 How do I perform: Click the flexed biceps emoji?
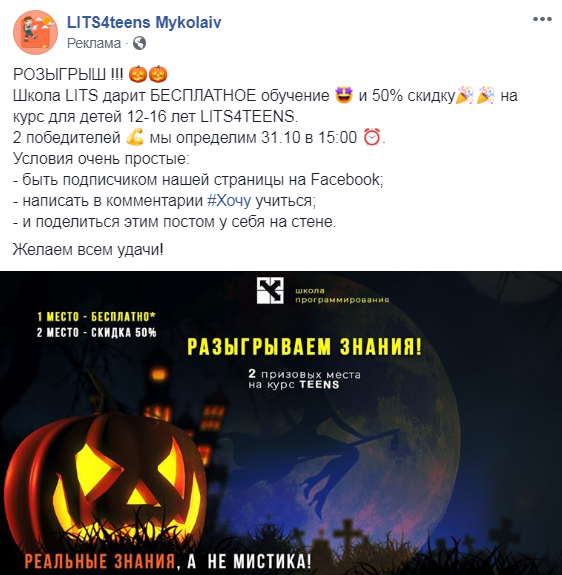coord(135,138)
